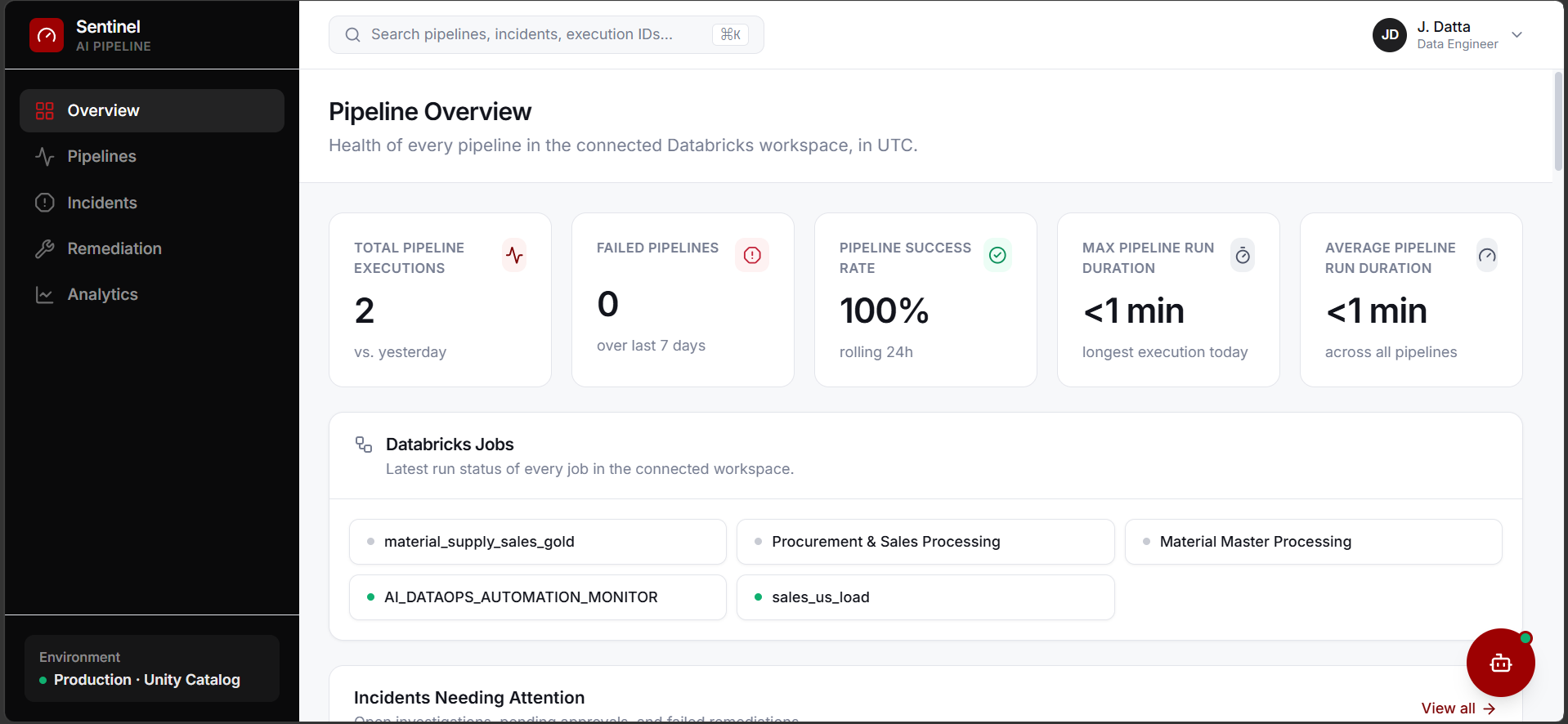Click the Pipeline Overview heading
The width and height of the screenshot is (1568, 724).
pos(430,112)
